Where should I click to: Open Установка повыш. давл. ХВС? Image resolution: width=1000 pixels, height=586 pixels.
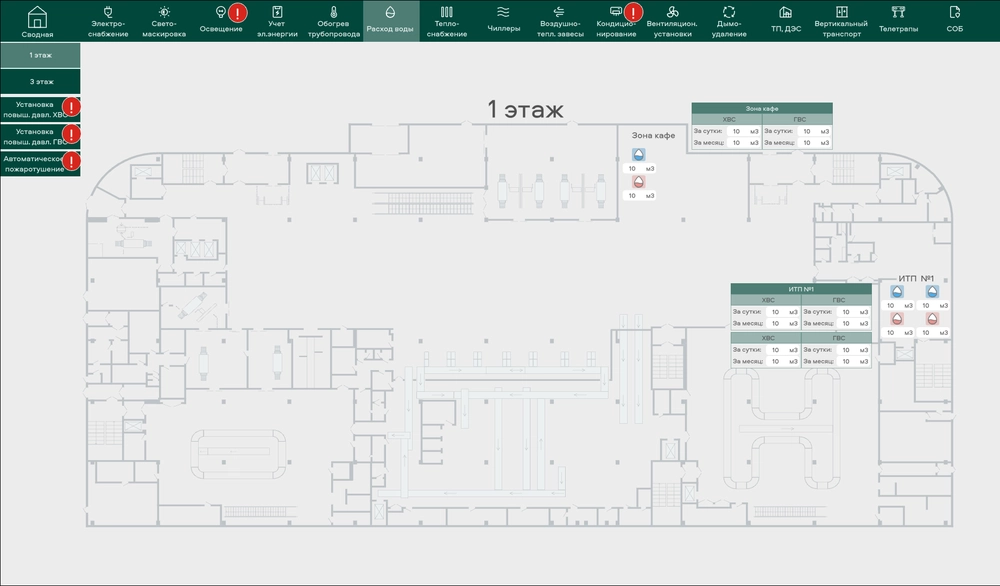(35, 108)
